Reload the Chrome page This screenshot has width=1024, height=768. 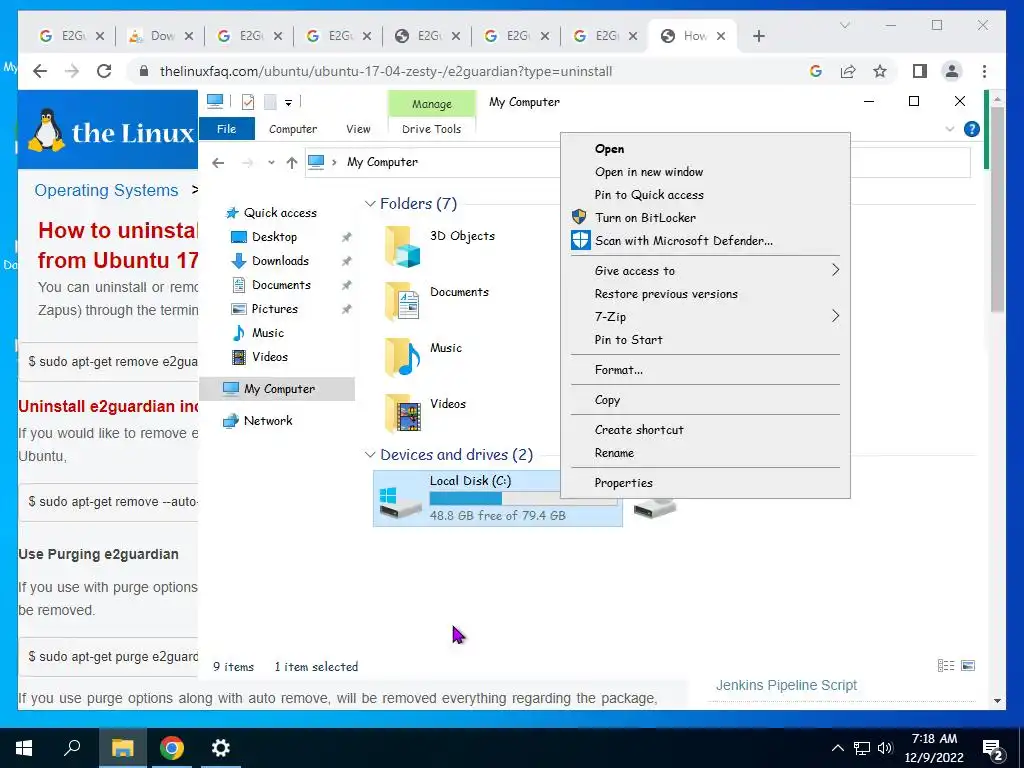[104, 71]
